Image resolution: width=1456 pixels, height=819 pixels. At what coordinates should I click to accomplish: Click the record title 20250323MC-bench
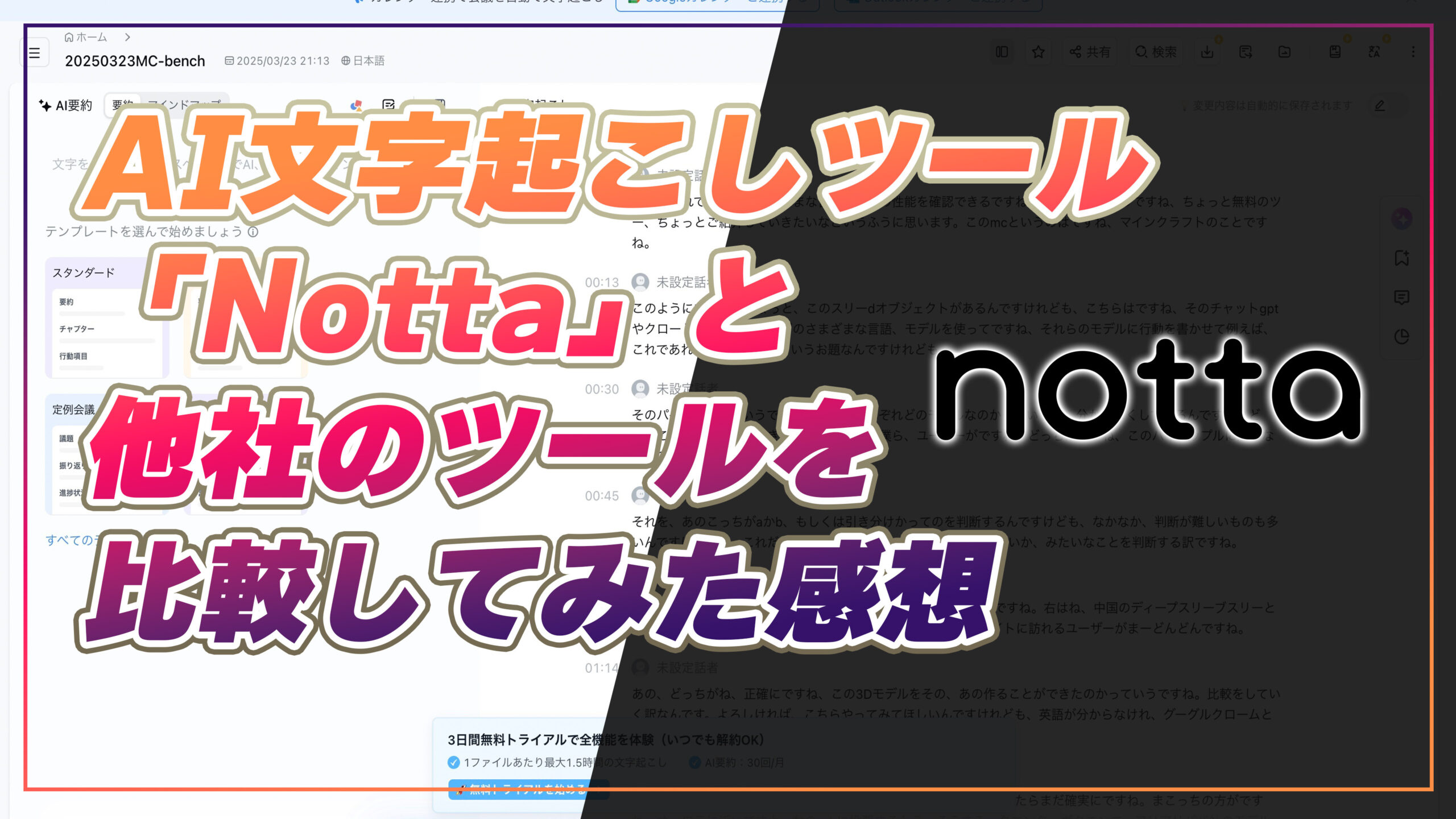point(135,61)
